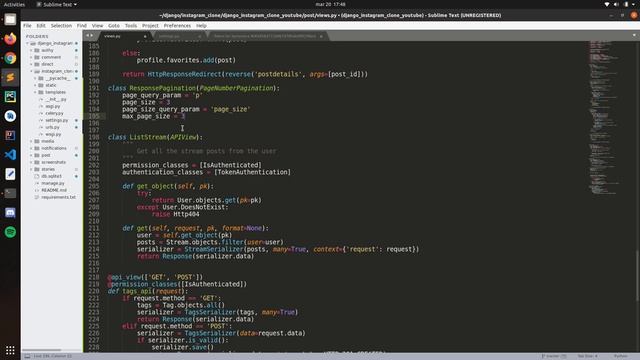Collapse the instagram_clone folder
Image resolution: width=640 pixels, height=360 pixels.
(31, 71)
